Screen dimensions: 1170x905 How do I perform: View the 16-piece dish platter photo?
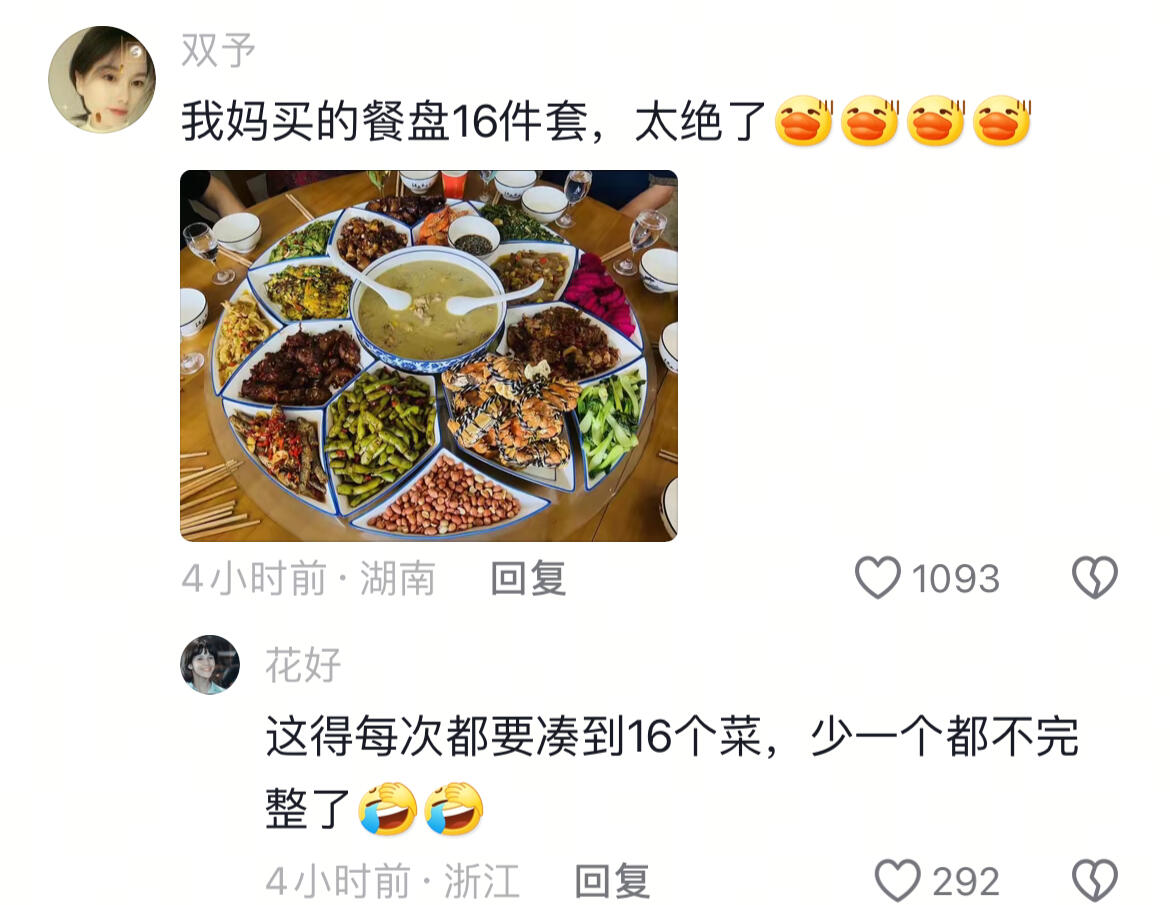tap(429, 356)
